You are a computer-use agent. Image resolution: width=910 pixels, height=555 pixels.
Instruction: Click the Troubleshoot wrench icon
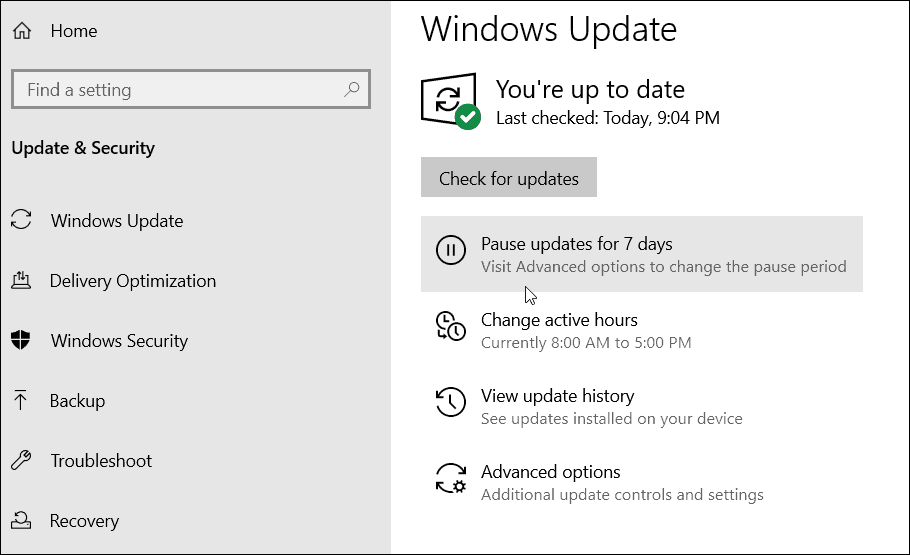pyautogui.click(x=21, y=460)
